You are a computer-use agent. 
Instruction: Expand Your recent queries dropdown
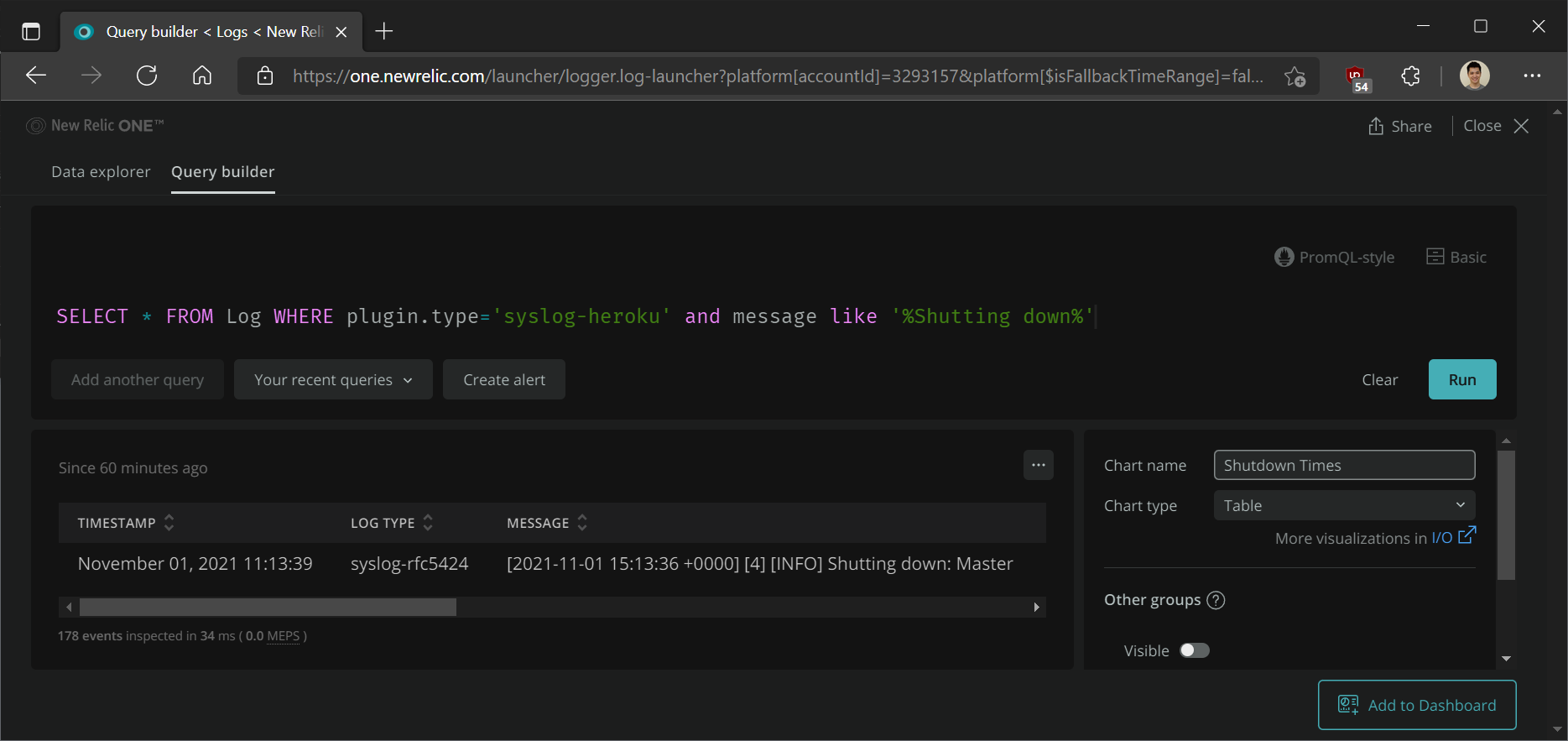pyautogui.click(x=333, y=379)
